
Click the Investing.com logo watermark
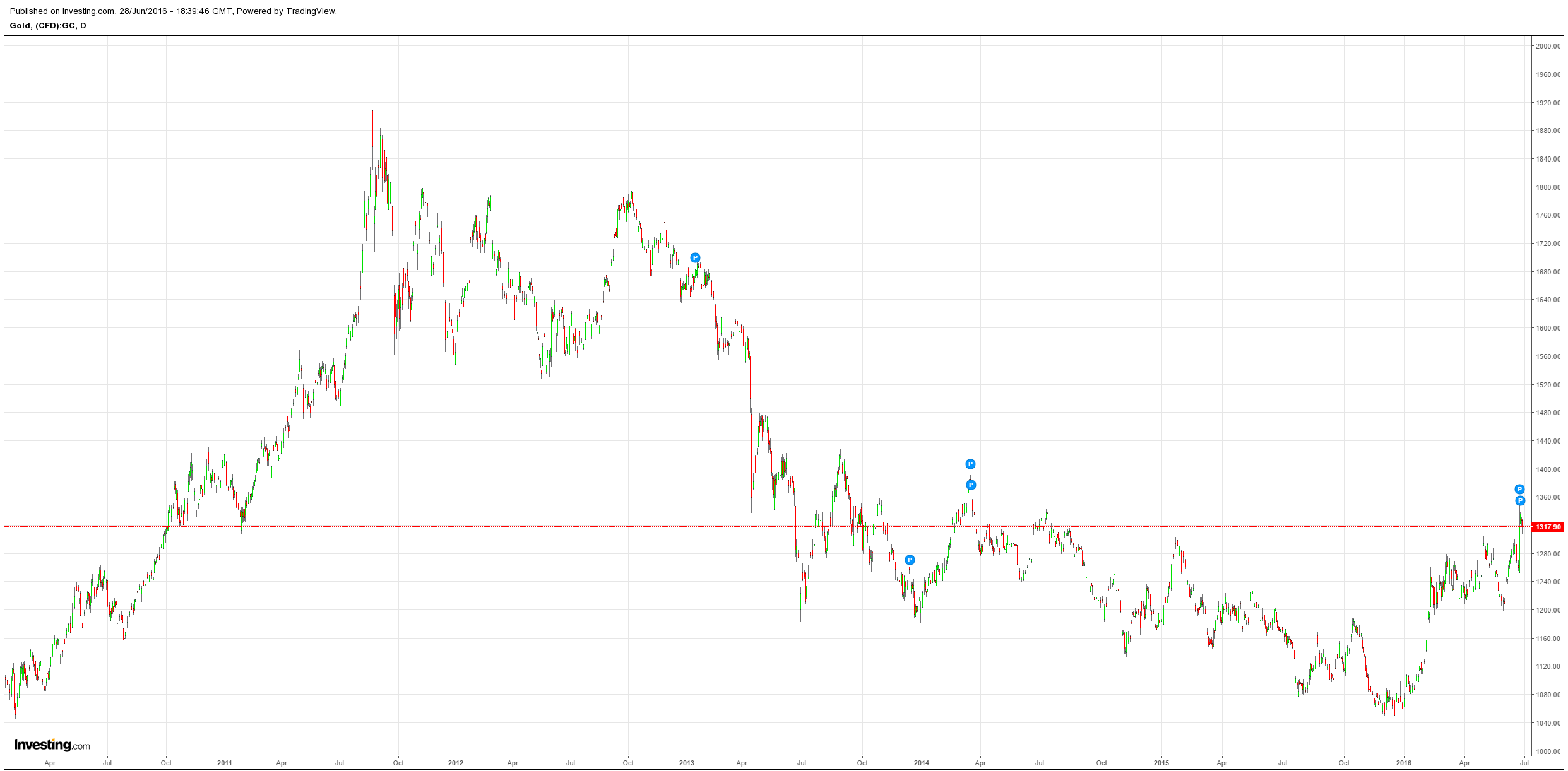(x=52, y=745)
